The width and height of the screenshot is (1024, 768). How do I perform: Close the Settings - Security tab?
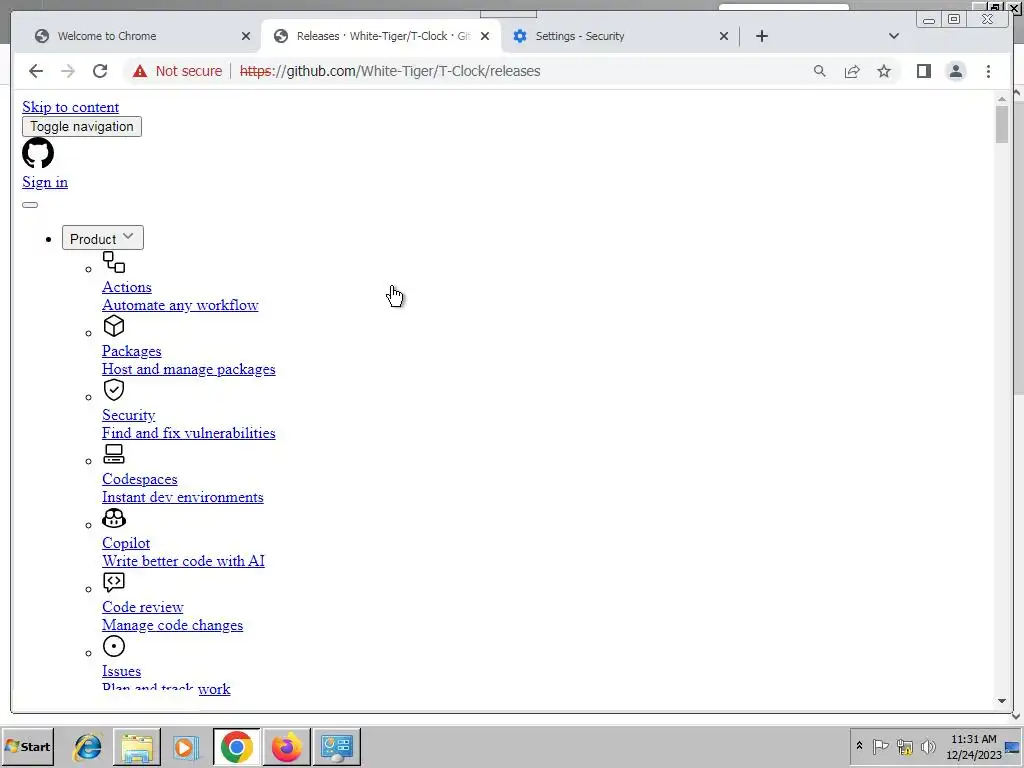(724, 36)
